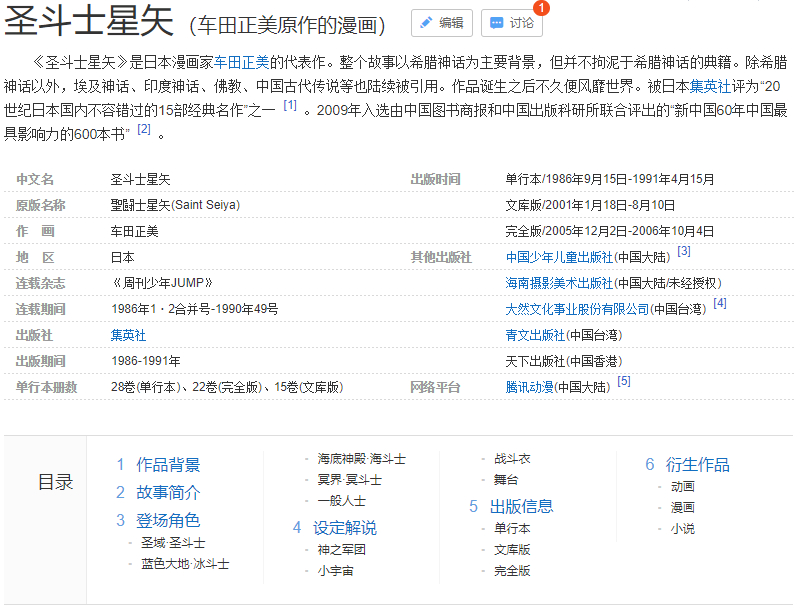Screen dimensions: 805x615
Task: Click the value 《周刊少年JUMP》
Action: pyautogui.click(x=162, y=283)
